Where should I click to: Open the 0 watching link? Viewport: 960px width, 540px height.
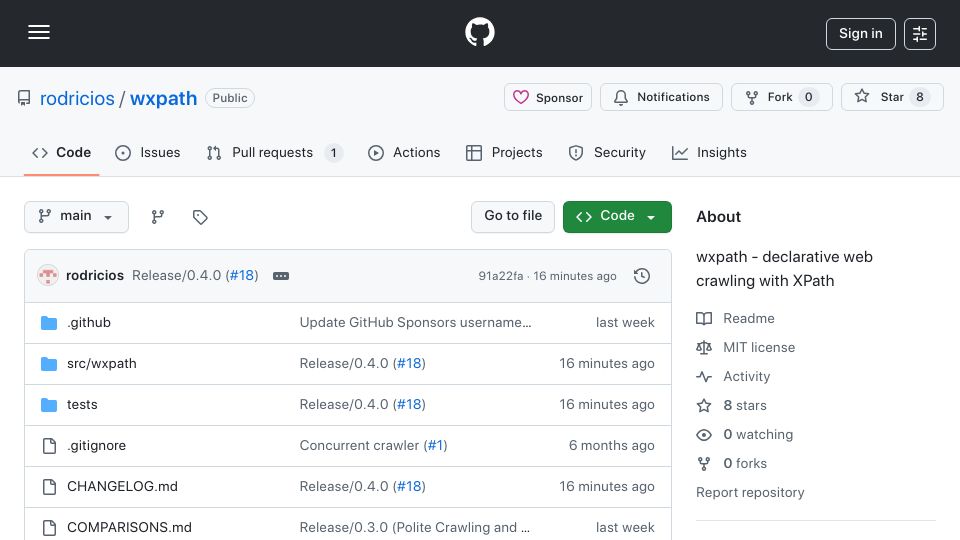(758, 435)
